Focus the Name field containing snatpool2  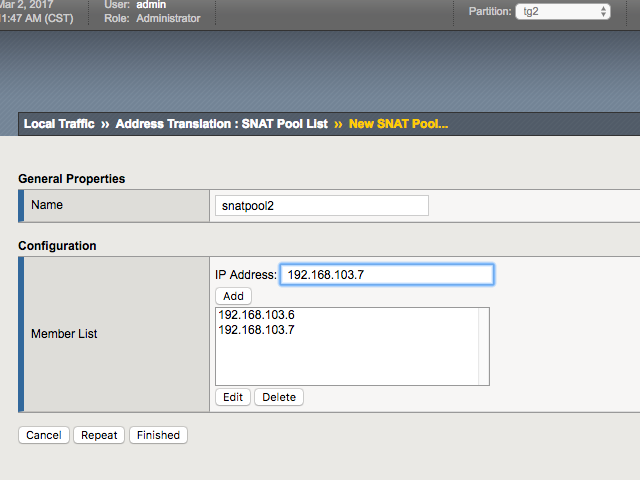coord(322,205)
